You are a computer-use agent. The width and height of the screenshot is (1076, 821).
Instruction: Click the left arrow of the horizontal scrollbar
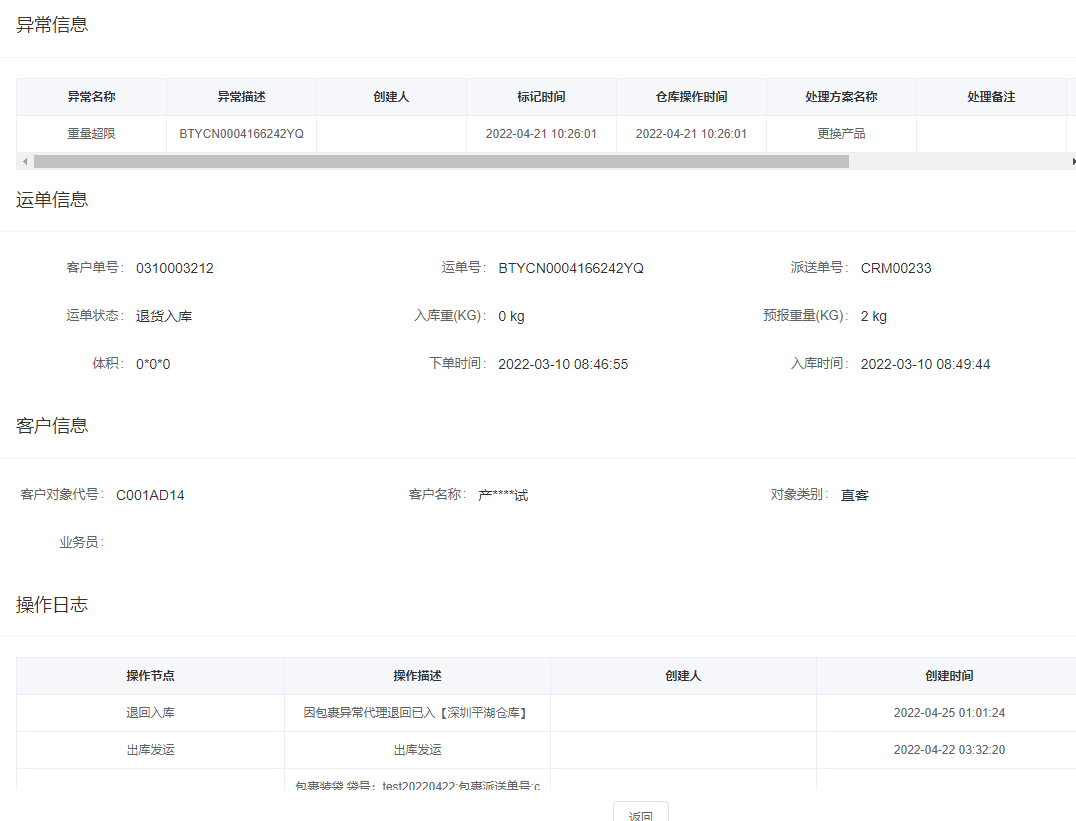(x=24, y=161)
